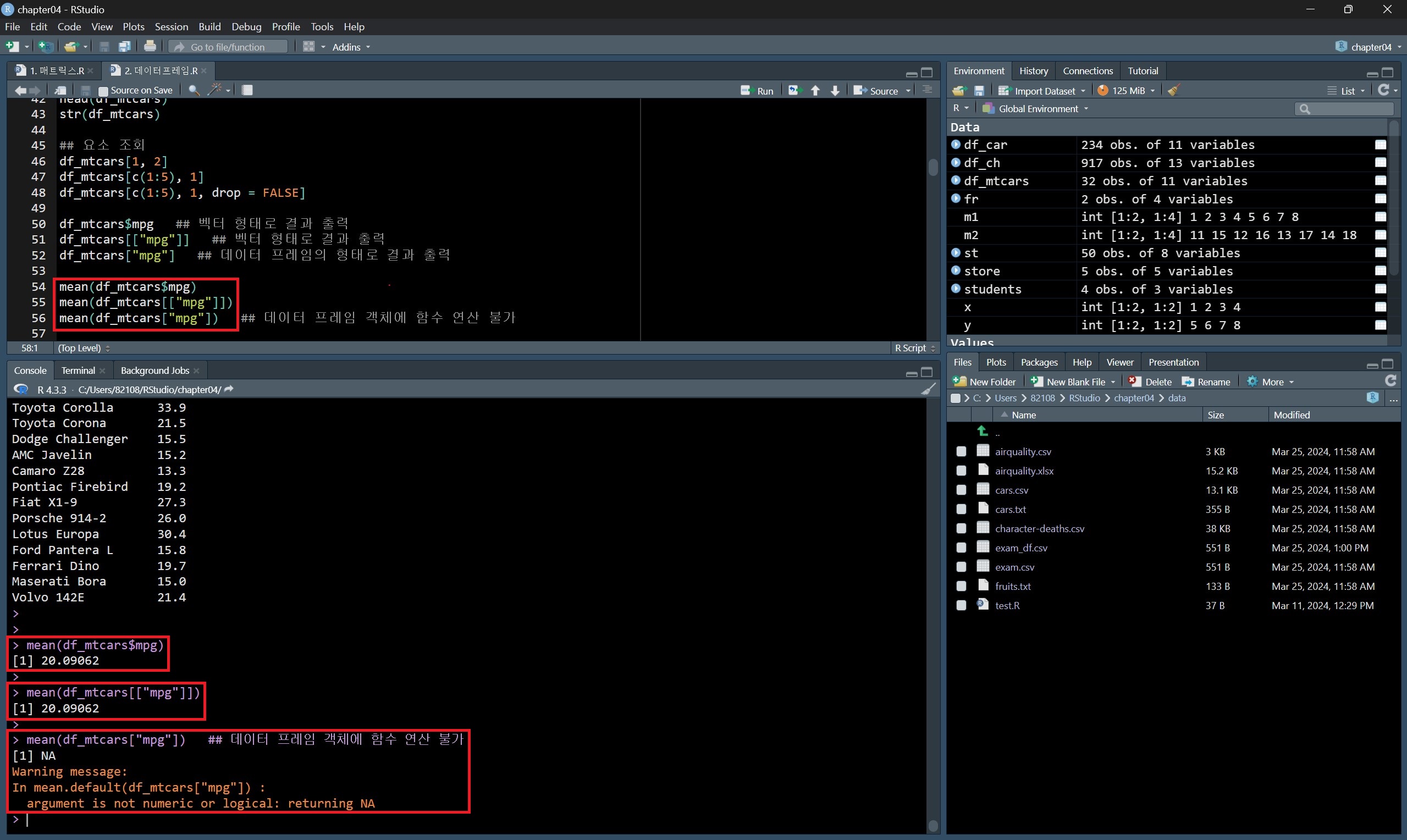
Task: Click the compile report notebook icon
Action: [x=247, y=90]
